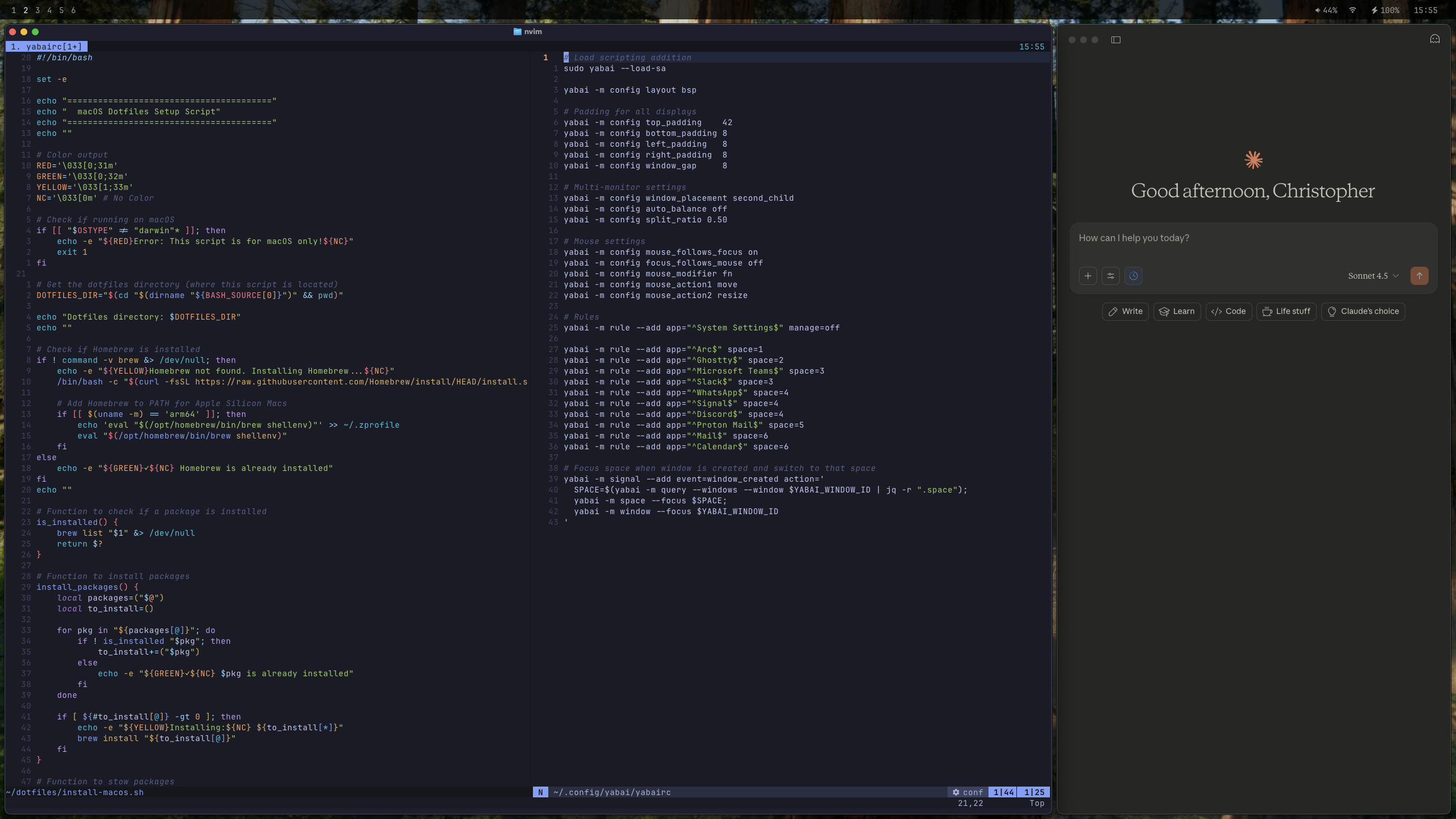Screen dimensions: 1456x819
Task: Select the Write pencil icon chip
Action: [x=1114, y=311]
